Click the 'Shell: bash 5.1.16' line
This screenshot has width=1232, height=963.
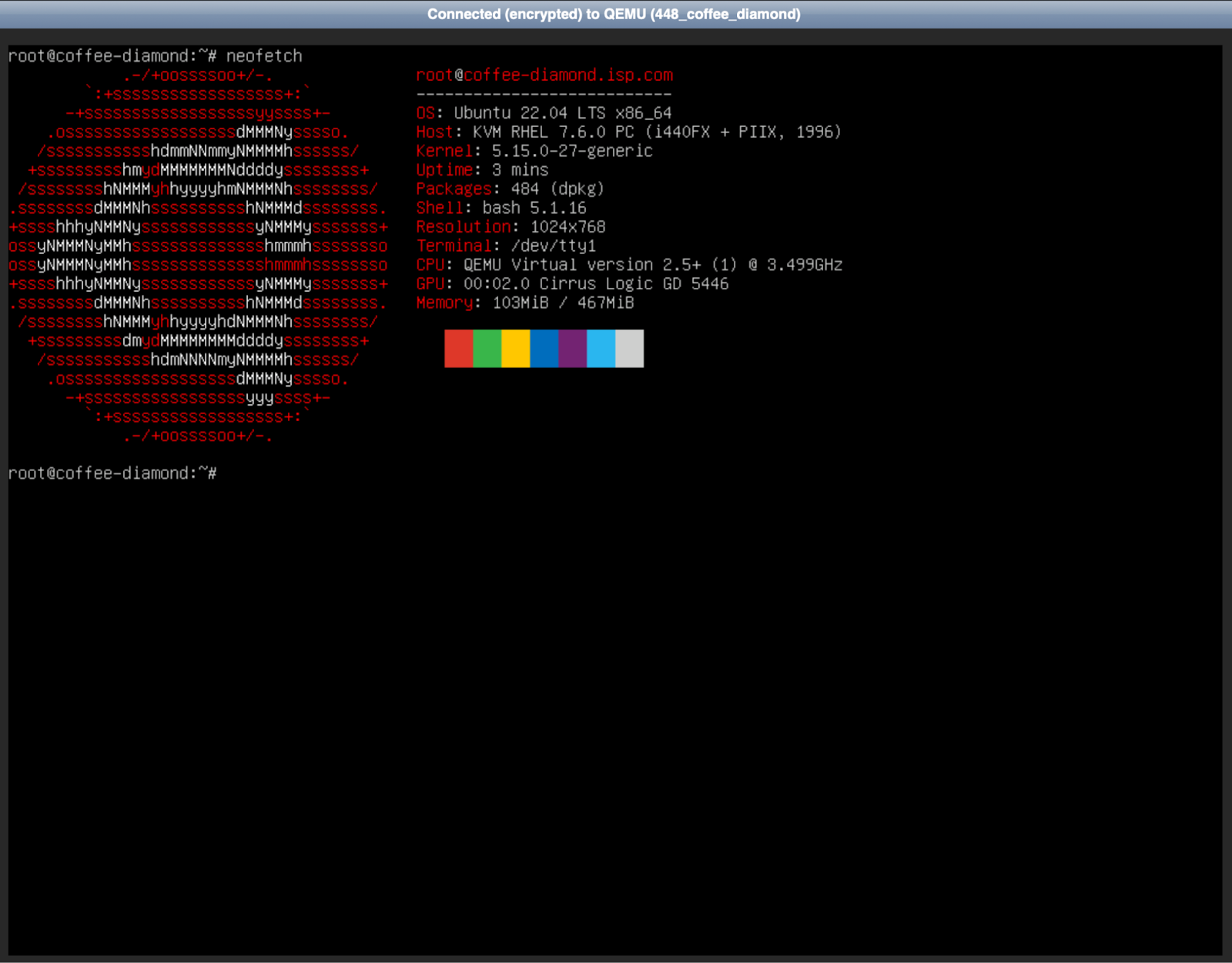point(501,208)
